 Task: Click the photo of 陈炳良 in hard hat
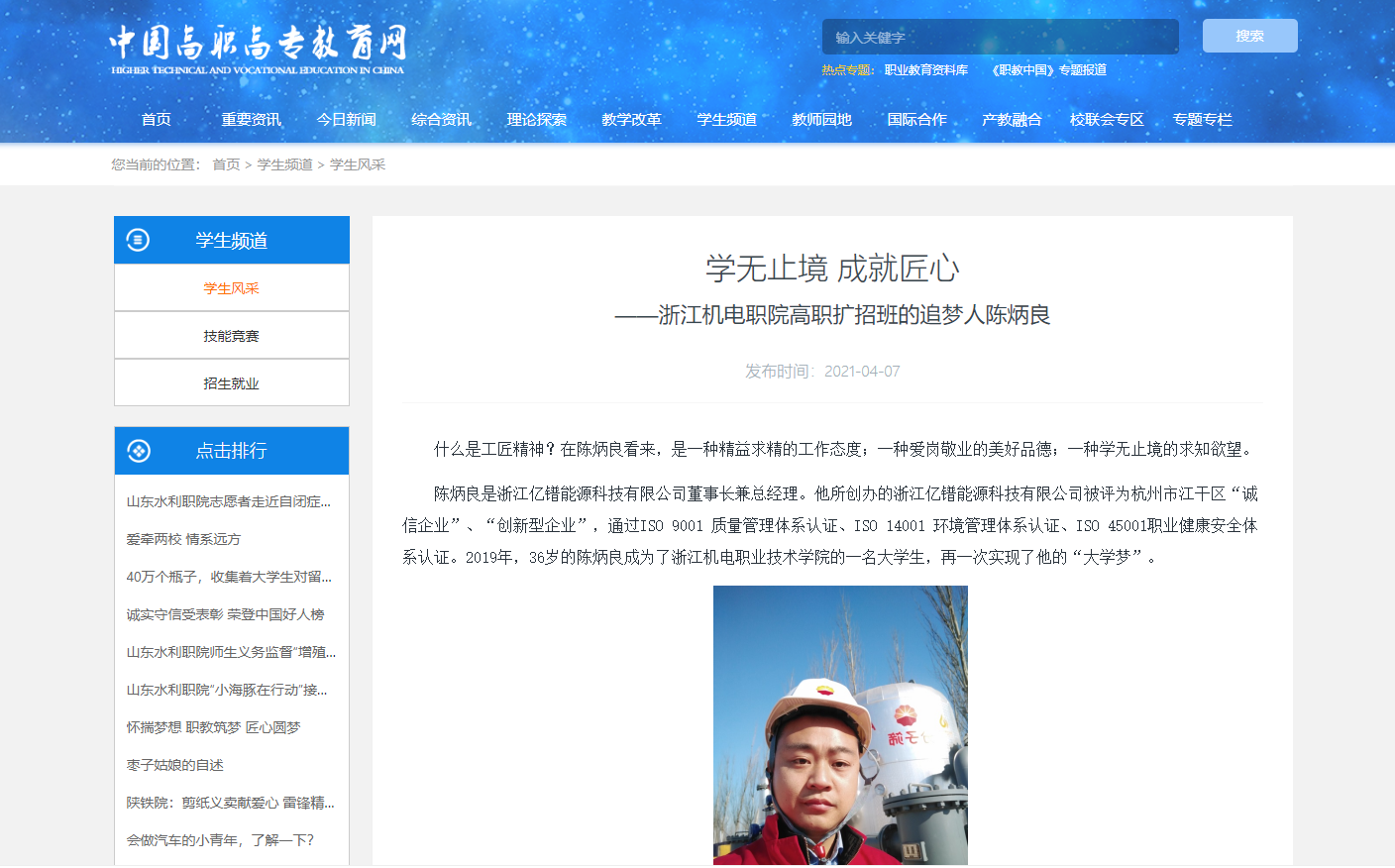click(840, 724)
